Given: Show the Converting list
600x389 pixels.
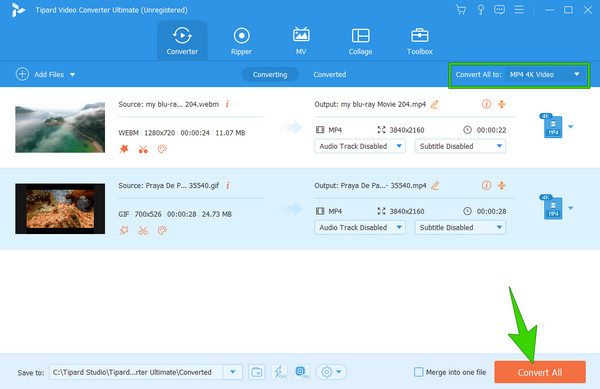Looking at the screenshot, I should click(270, 74).
